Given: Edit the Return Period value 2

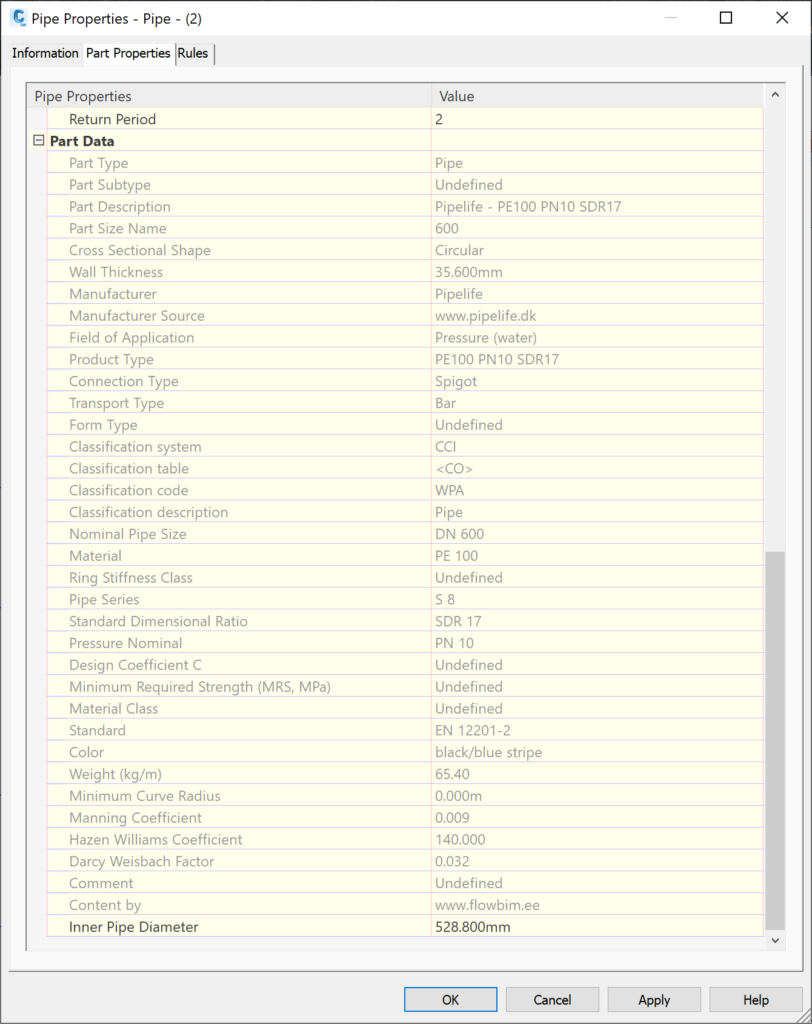Looking at the screenshot, I should tap(597, 119).
